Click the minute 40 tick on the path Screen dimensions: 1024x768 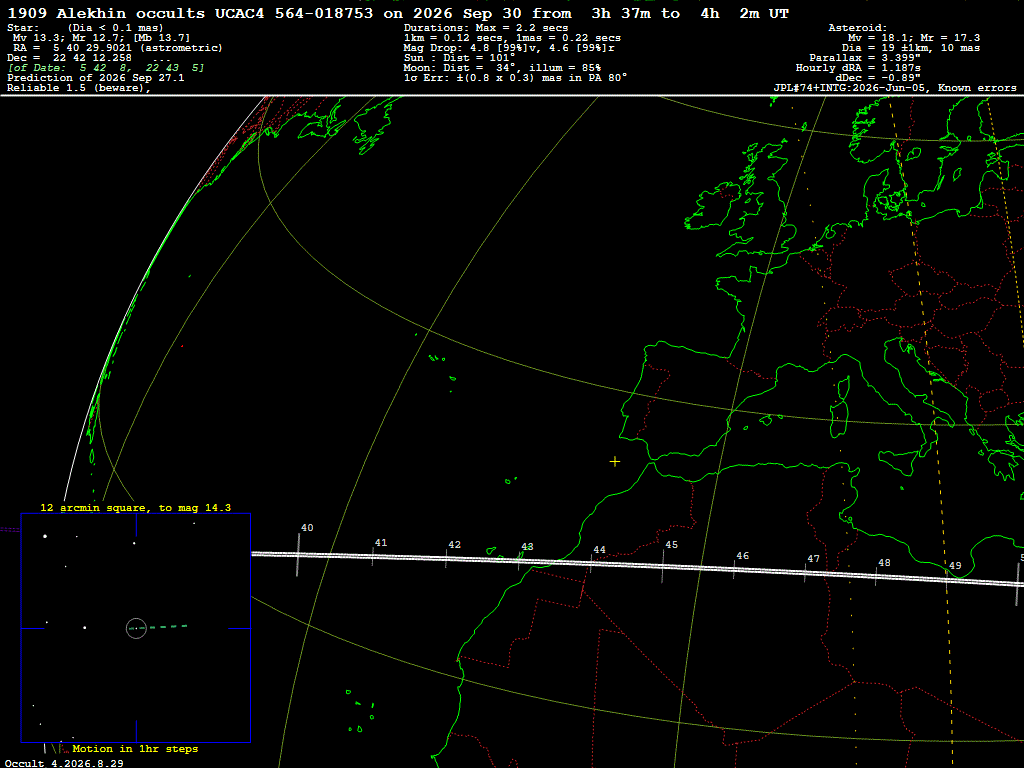pyautogui.click(x=298, y=554)
